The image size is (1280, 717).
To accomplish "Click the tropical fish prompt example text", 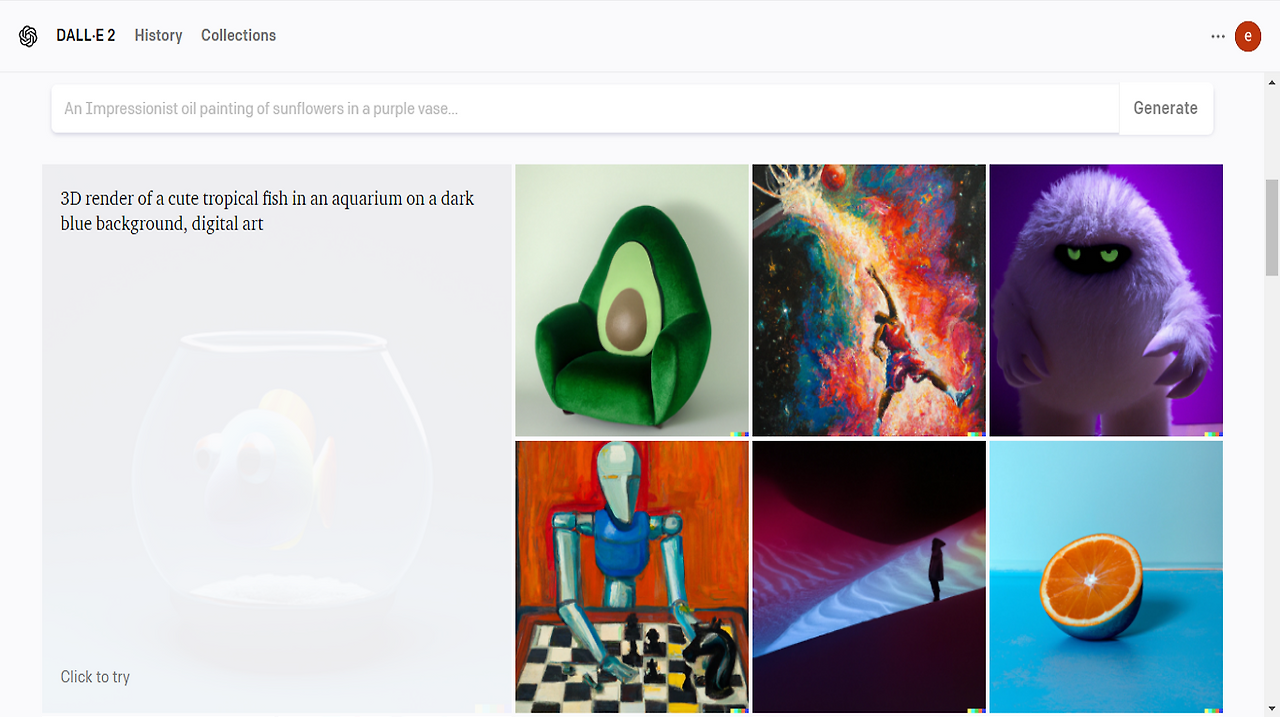I will pyautogui.click(x=267, y=211).
